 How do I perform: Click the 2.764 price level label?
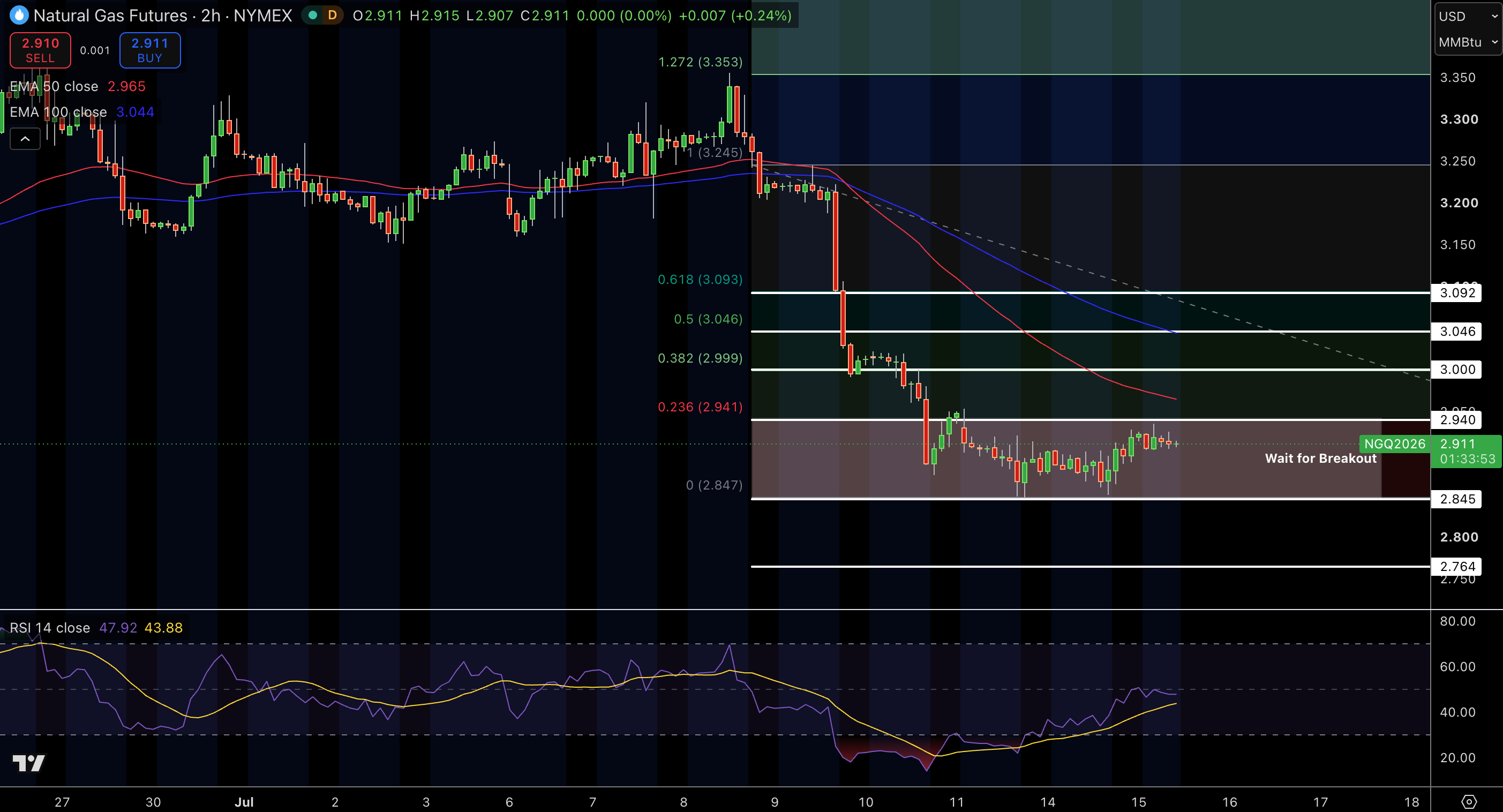click(1457, 566)
